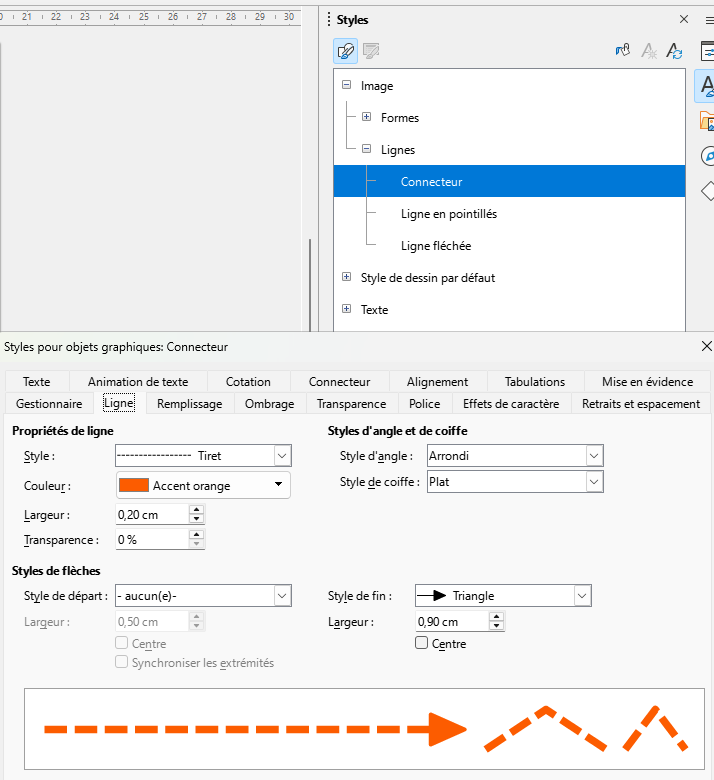Open Mise en évidence tab
714x780 pixels.
point(647,382)
